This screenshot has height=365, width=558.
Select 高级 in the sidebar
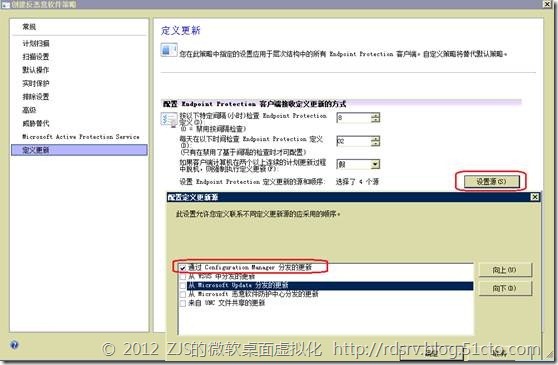tap(29, 110)
